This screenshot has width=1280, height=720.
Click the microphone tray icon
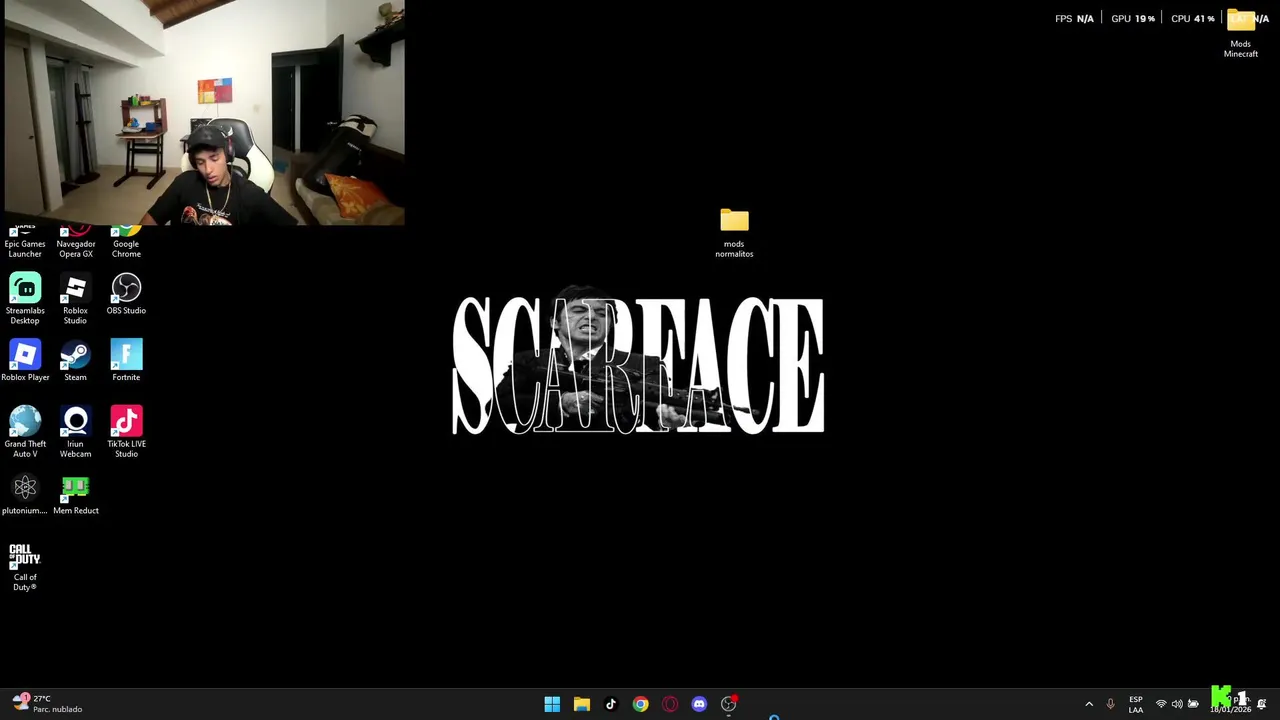coord(1110,704)
